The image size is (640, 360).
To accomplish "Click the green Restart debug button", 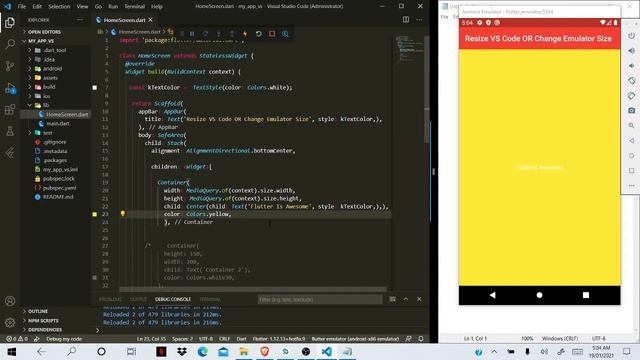I will coord(259,33).
